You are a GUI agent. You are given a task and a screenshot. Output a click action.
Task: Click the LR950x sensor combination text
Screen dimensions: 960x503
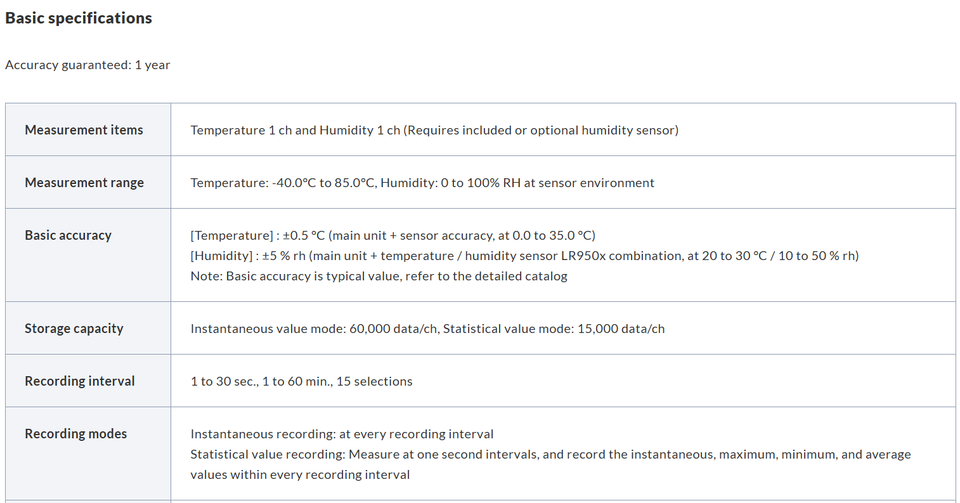click(620, 256)
